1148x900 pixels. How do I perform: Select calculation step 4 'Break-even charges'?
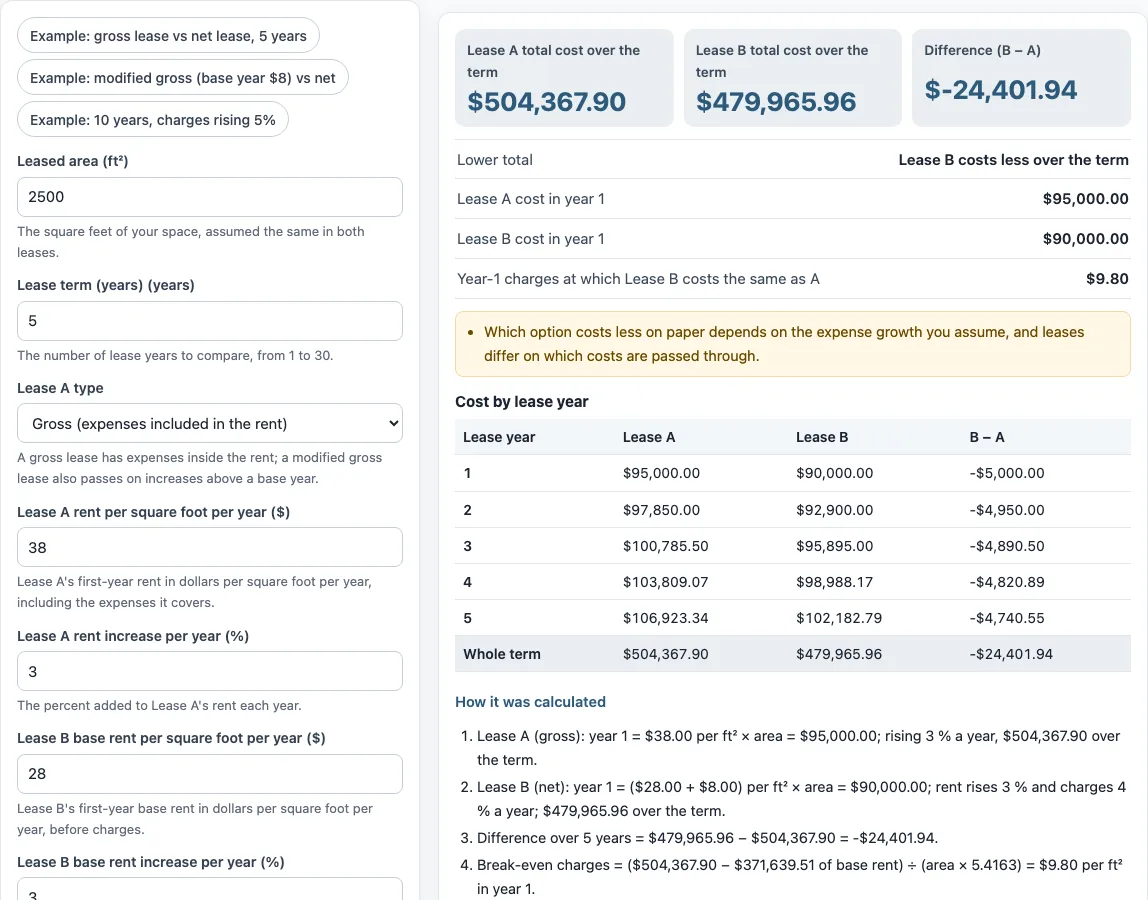click(x=800, y=877)
